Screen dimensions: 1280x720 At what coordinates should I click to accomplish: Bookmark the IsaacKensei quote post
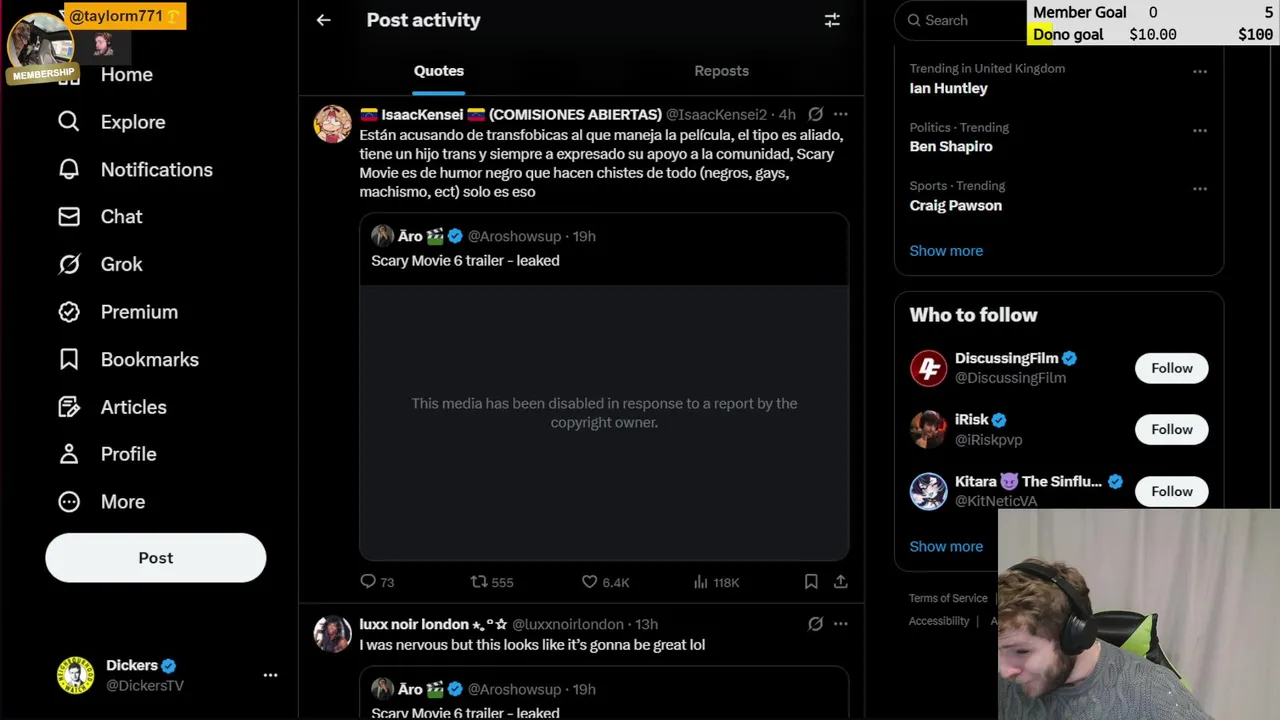click(x=811, y=582)
